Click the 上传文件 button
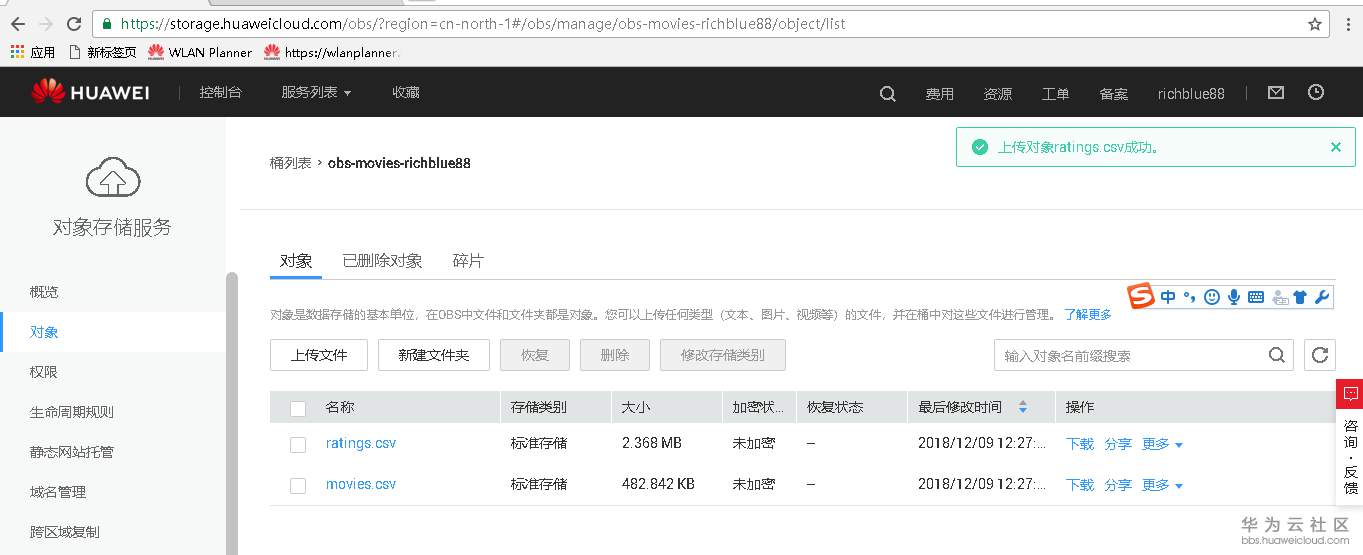Screen dimensions: 1363x555 (x=319, y=355)
